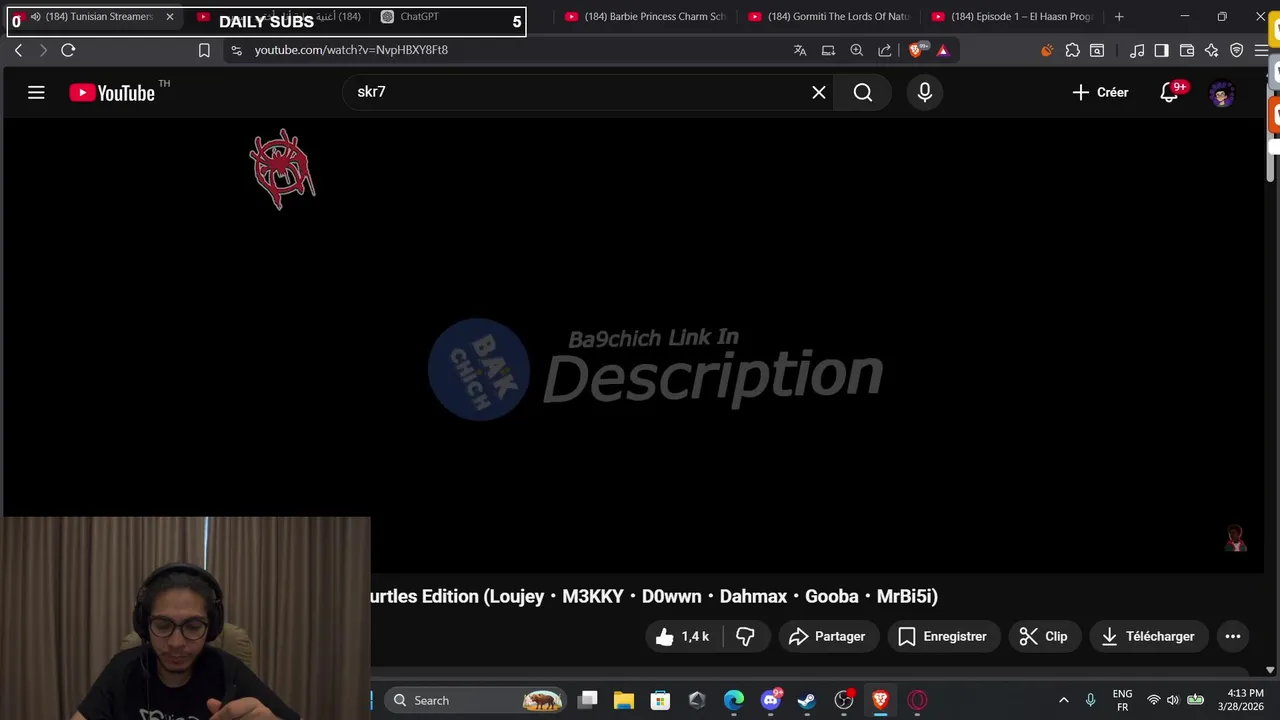Dislike the video with the thumbs down
This screenshot has width=1280, height=720.
coord(745,636)
